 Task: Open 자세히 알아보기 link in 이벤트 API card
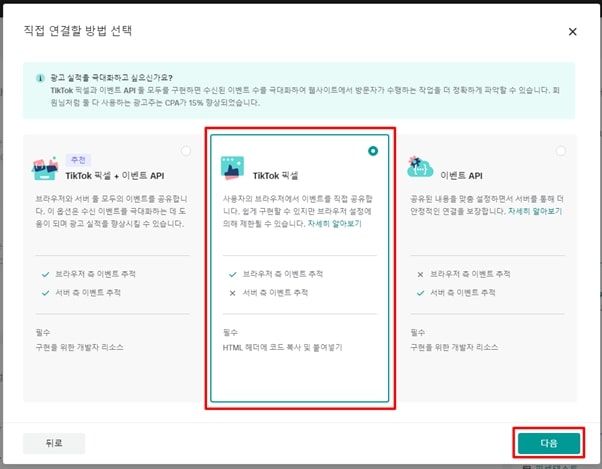click(534, 212)
